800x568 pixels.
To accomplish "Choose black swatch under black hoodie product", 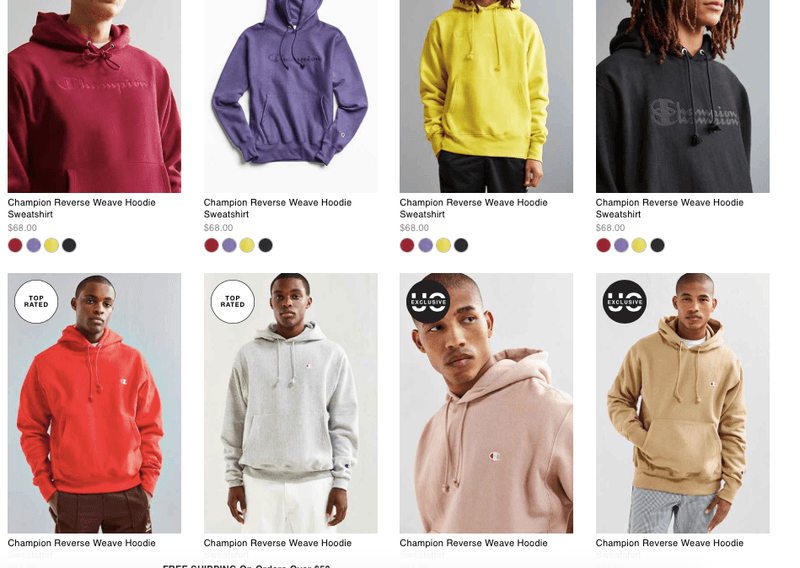I will tap(657, 245).
